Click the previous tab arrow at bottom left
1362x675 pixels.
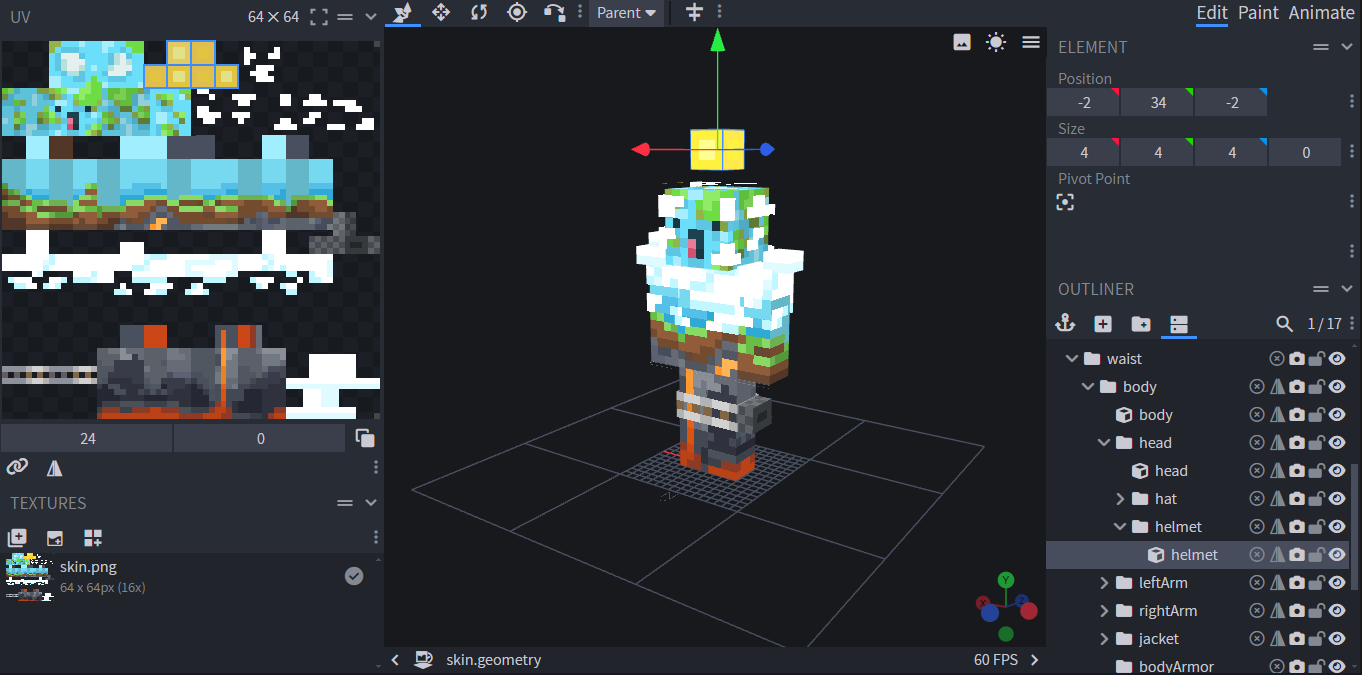(395, 660)
